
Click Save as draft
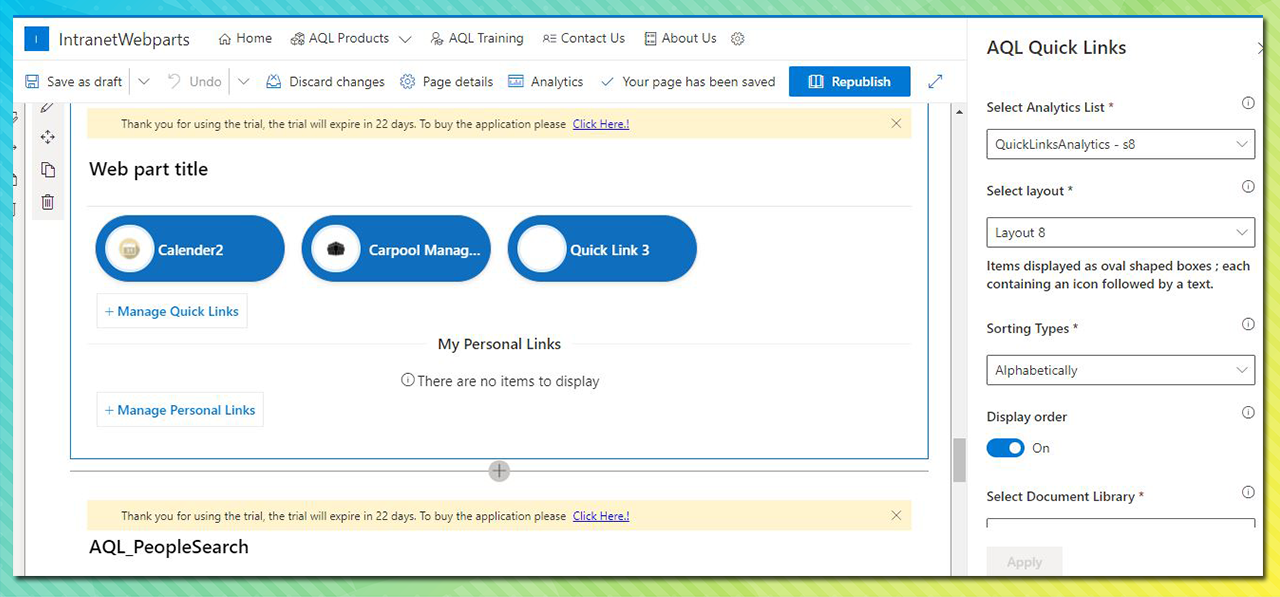tap(74, 82)
